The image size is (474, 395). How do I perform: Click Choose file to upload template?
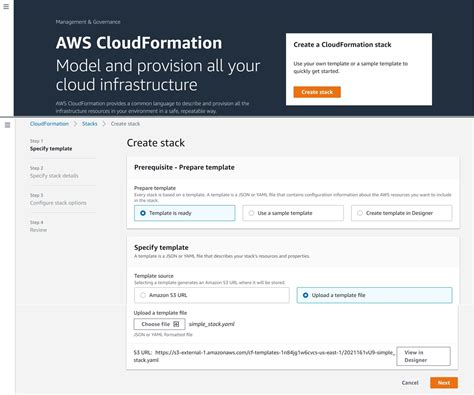160,324
